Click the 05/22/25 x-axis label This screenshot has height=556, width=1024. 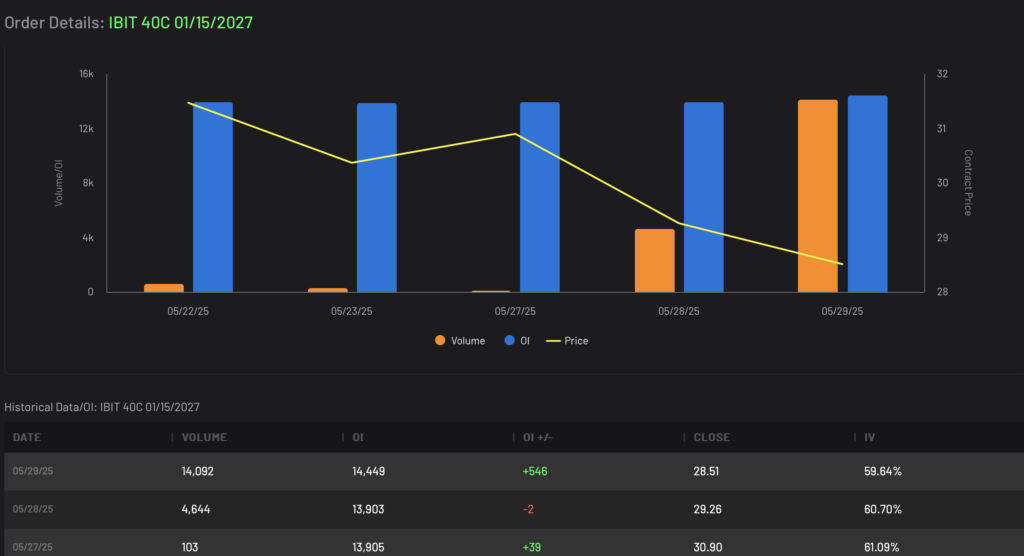pyautogui.click(x=188, y=311)
